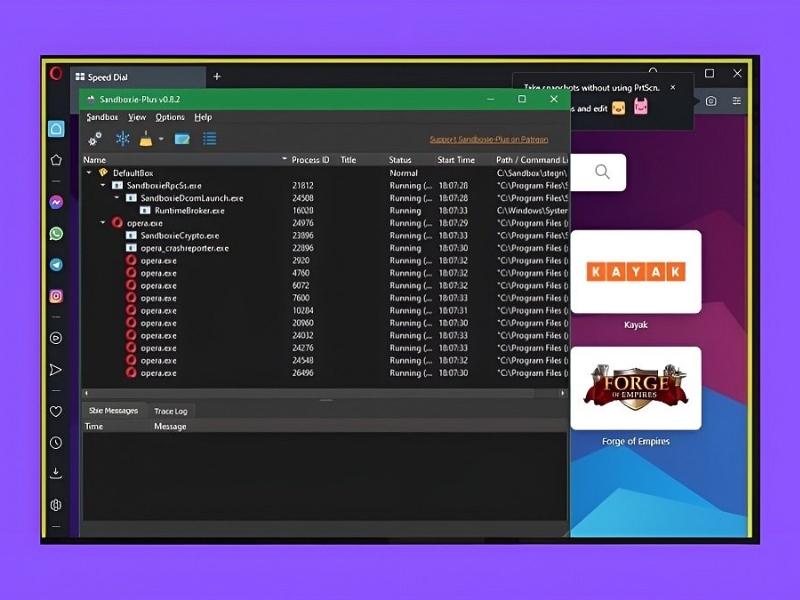Open the My Flow arrow icon

(x=56, y=370)
